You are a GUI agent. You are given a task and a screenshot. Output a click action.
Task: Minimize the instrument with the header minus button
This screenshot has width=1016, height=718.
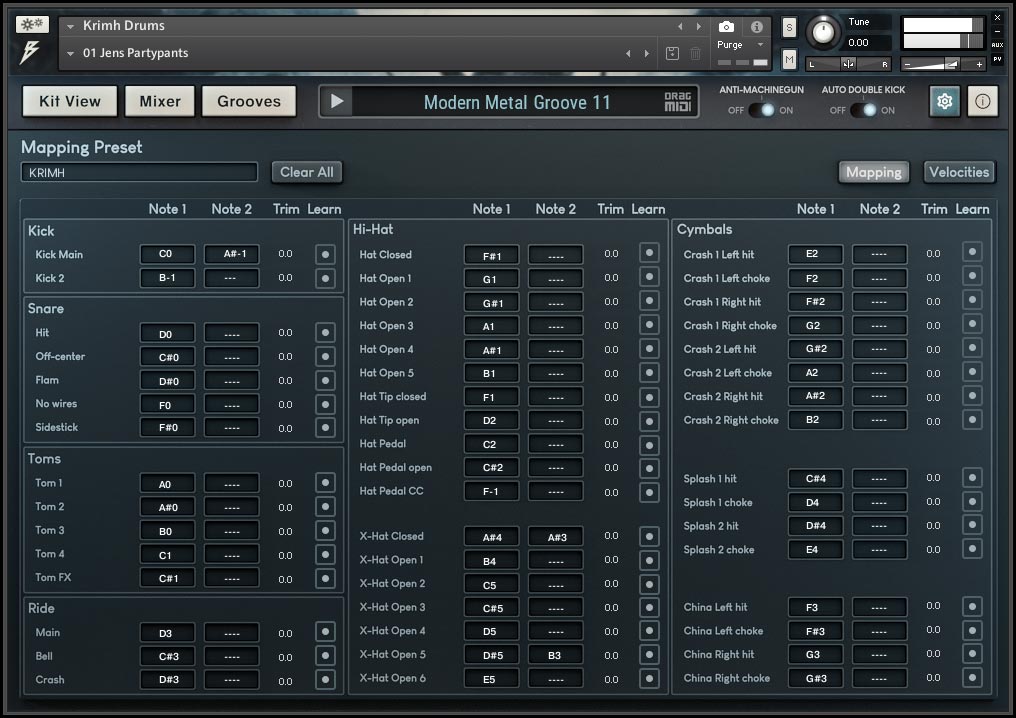997,31
